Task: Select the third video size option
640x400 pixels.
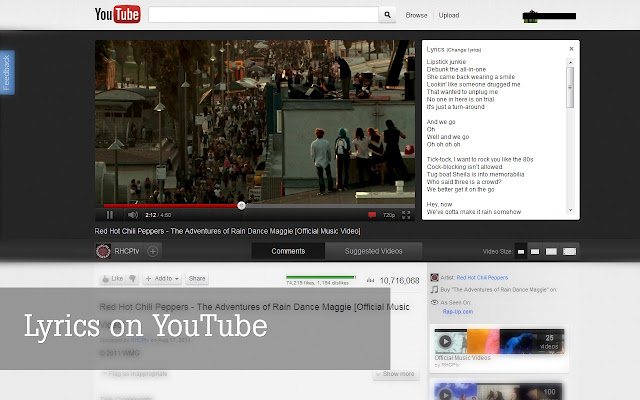Action: [x=551, y=251]
